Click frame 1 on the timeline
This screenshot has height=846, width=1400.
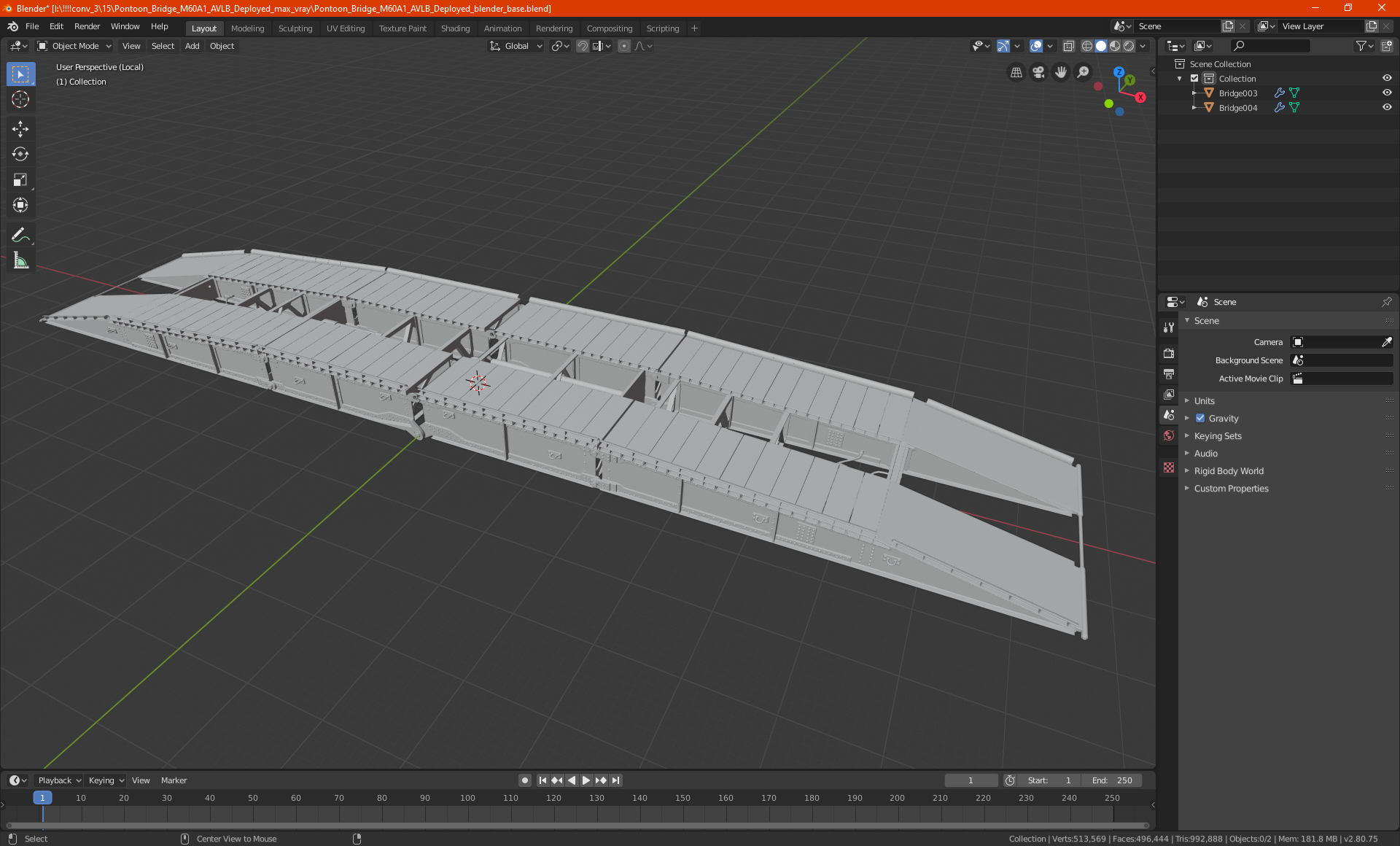42,797
